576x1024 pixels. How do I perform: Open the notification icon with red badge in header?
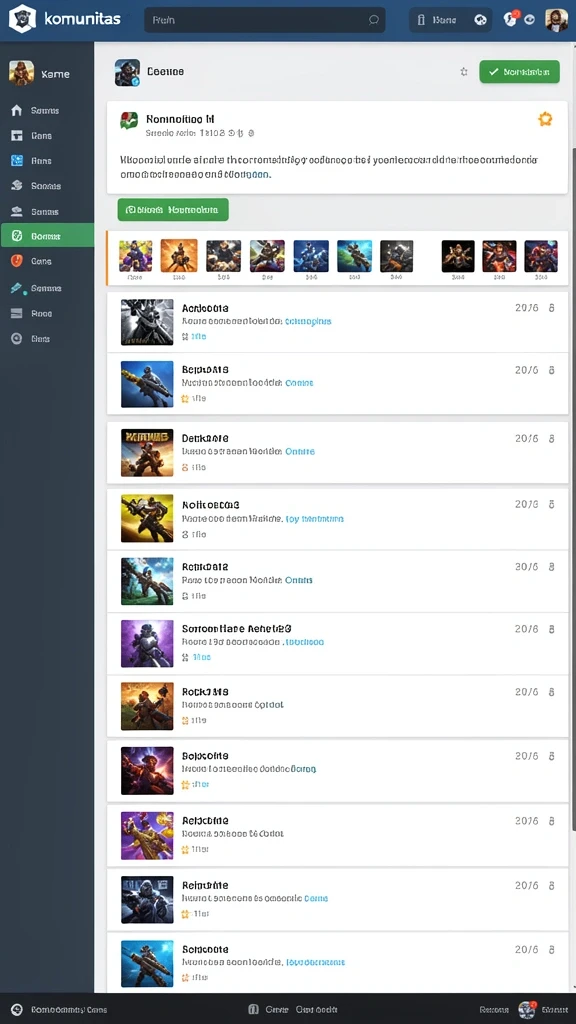pos(511,19)
